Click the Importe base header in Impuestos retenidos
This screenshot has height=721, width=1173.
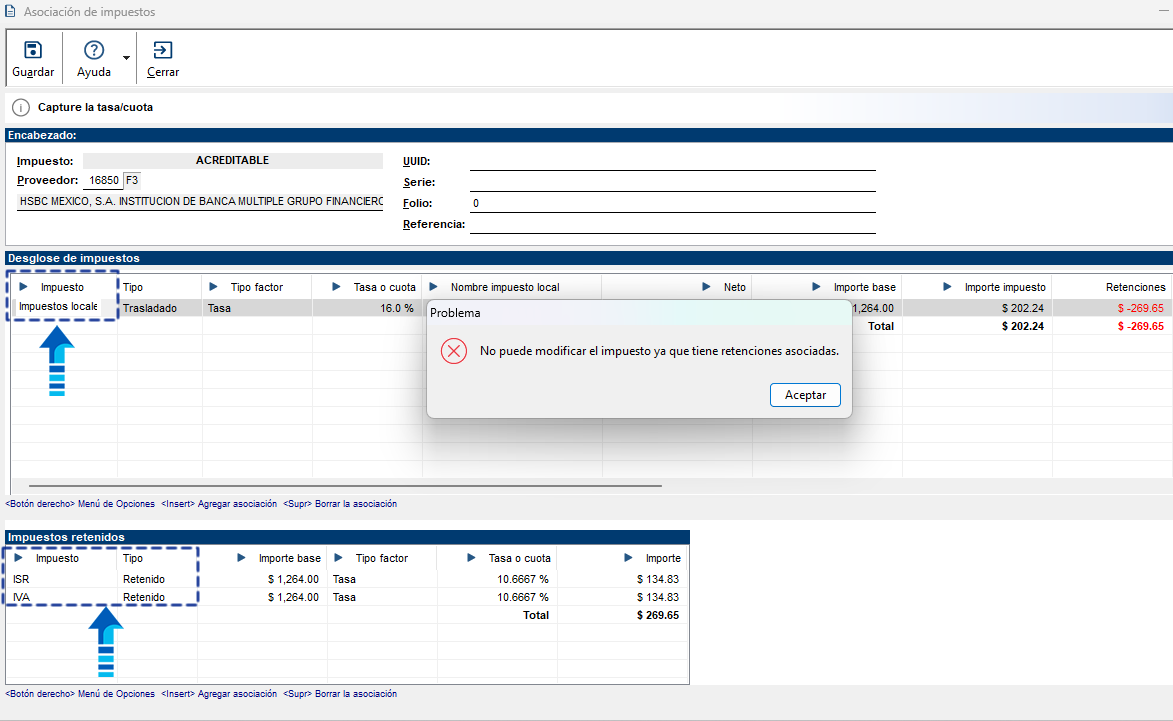coord(289,558)
